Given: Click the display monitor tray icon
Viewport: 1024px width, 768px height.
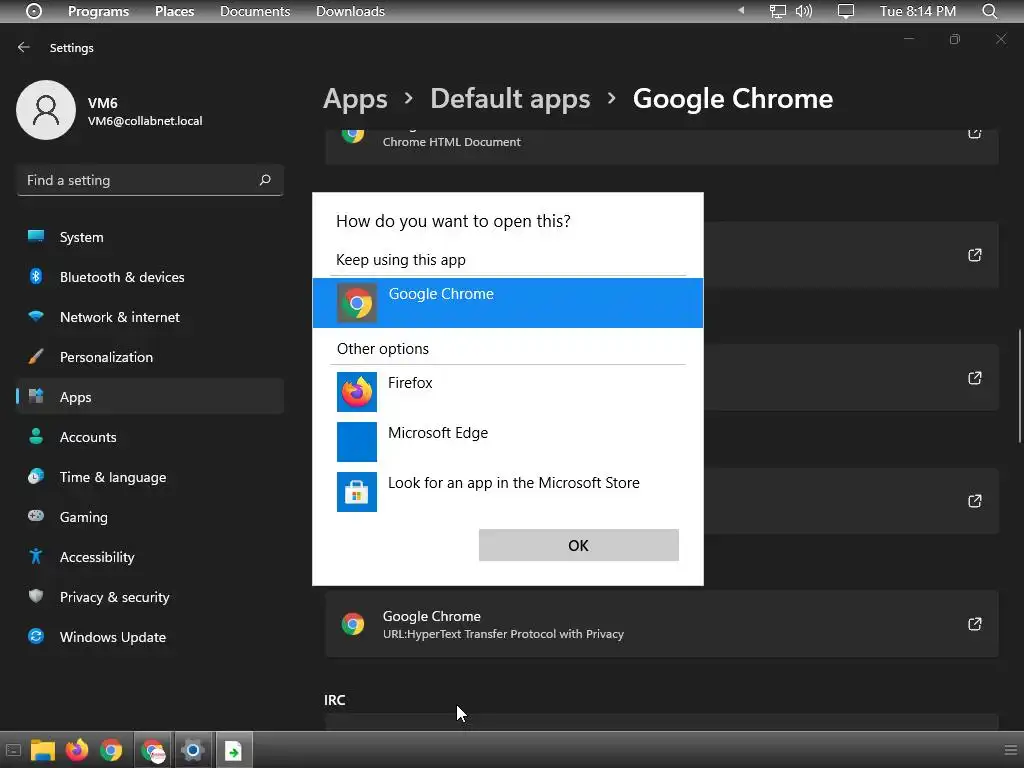Looking at the screenshot, I should [x=846, y=11].
